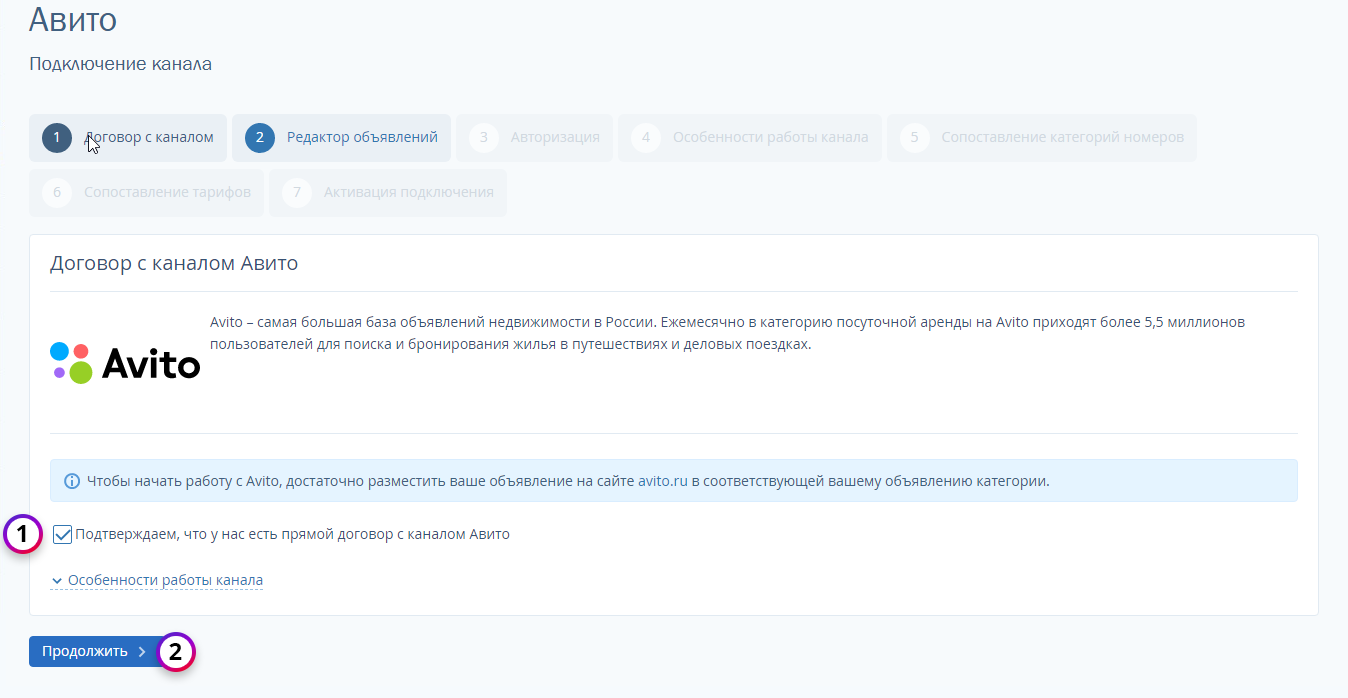Image resolution: width=1348 pixels, height=698 pixels.
Task: Uncheck the direct contract confirmation checkbox
Action: click(x=63, y=535)
